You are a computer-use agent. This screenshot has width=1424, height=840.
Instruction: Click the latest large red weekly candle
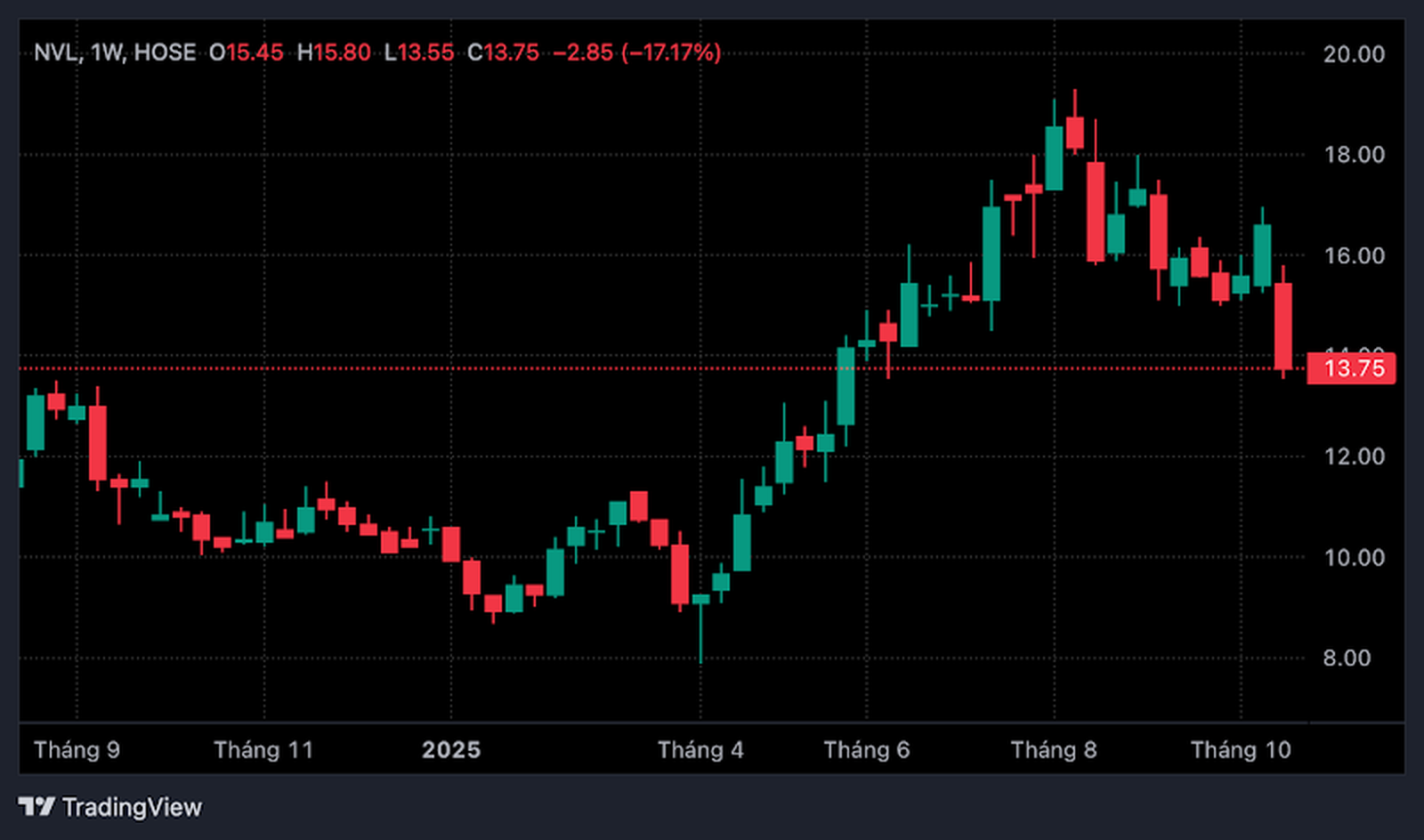[x=1283, y=326]
